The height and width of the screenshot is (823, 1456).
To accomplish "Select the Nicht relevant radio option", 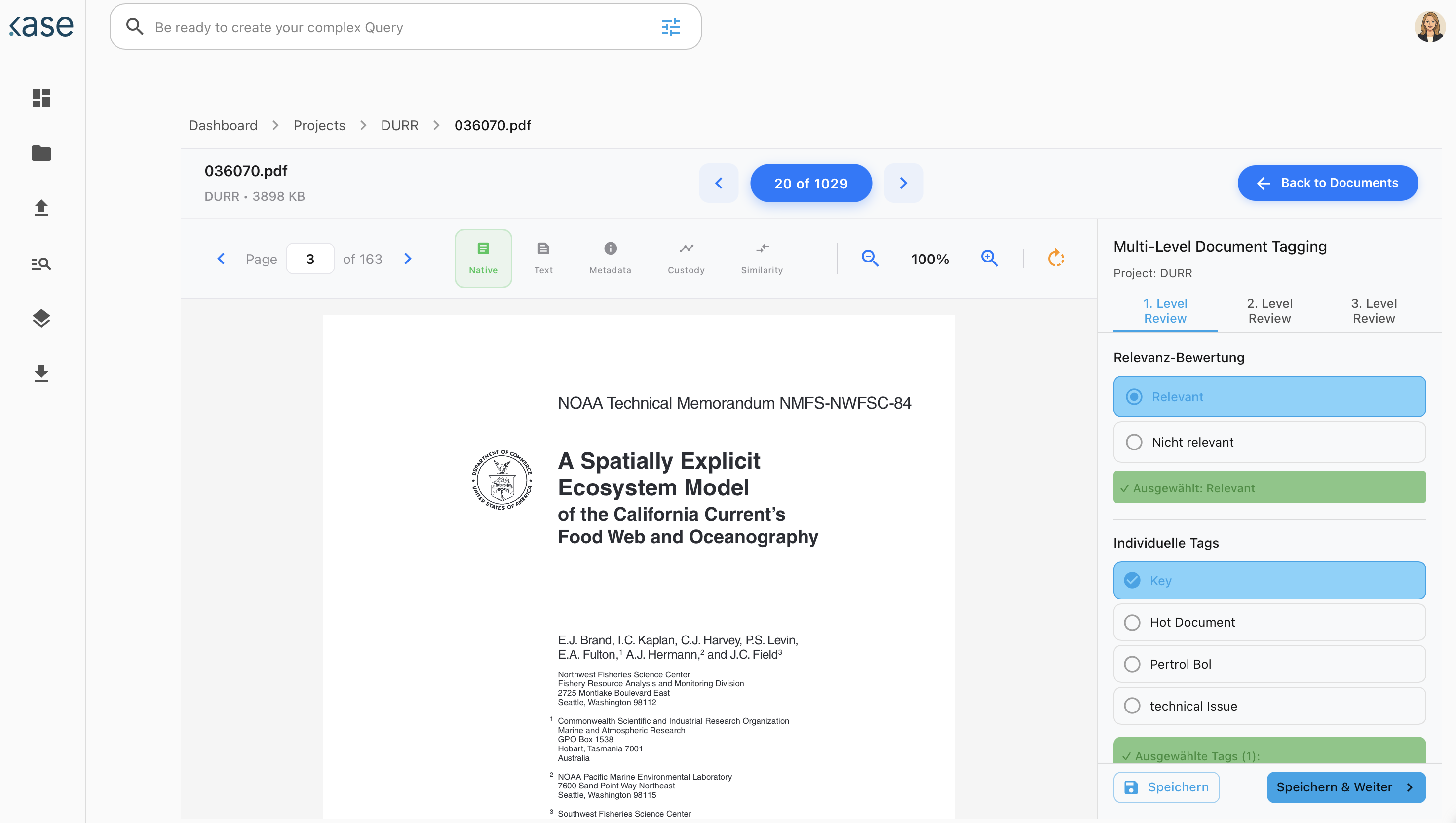I will pyautogui.click(x=1269, y=442).
